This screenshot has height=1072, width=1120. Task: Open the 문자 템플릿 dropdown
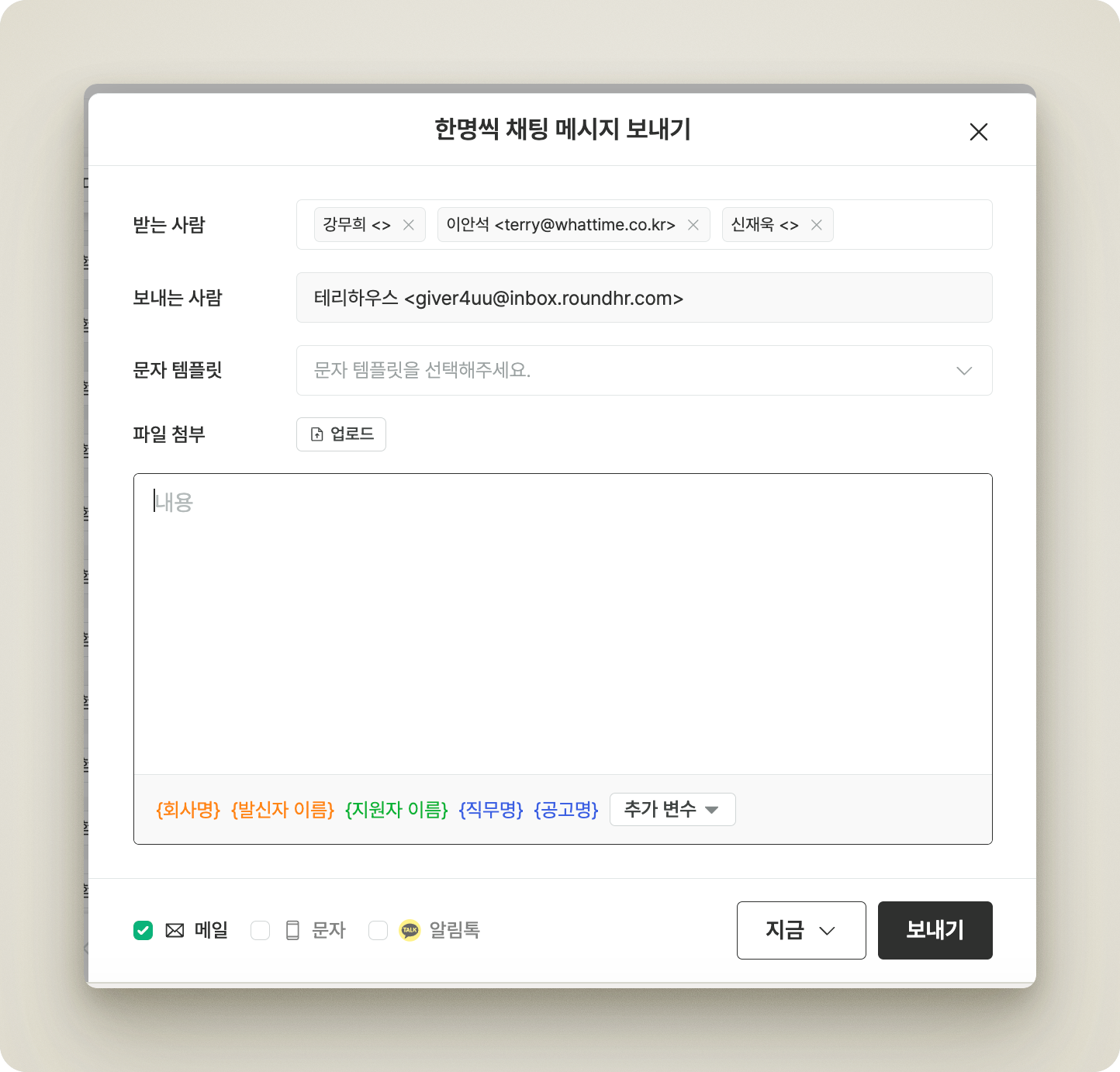[x=644, y=371]
